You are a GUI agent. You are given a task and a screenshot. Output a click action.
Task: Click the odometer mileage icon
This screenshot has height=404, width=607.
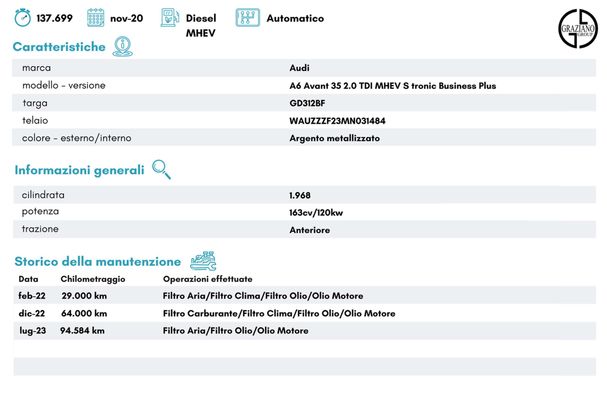click(22, 18)
